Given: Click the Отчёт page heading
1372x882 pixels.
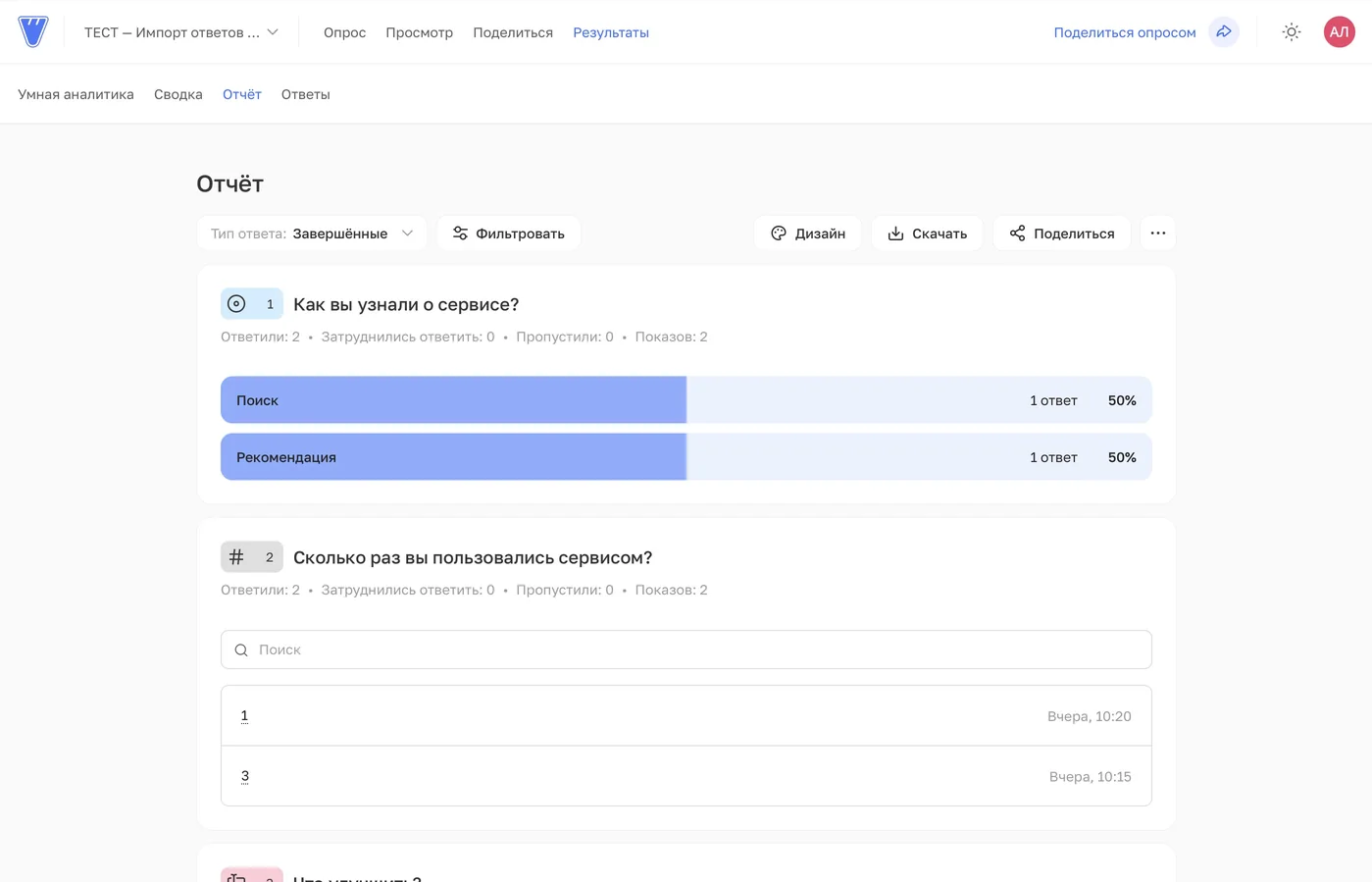Looking at the screenshot, I should (x=229, y=183).
